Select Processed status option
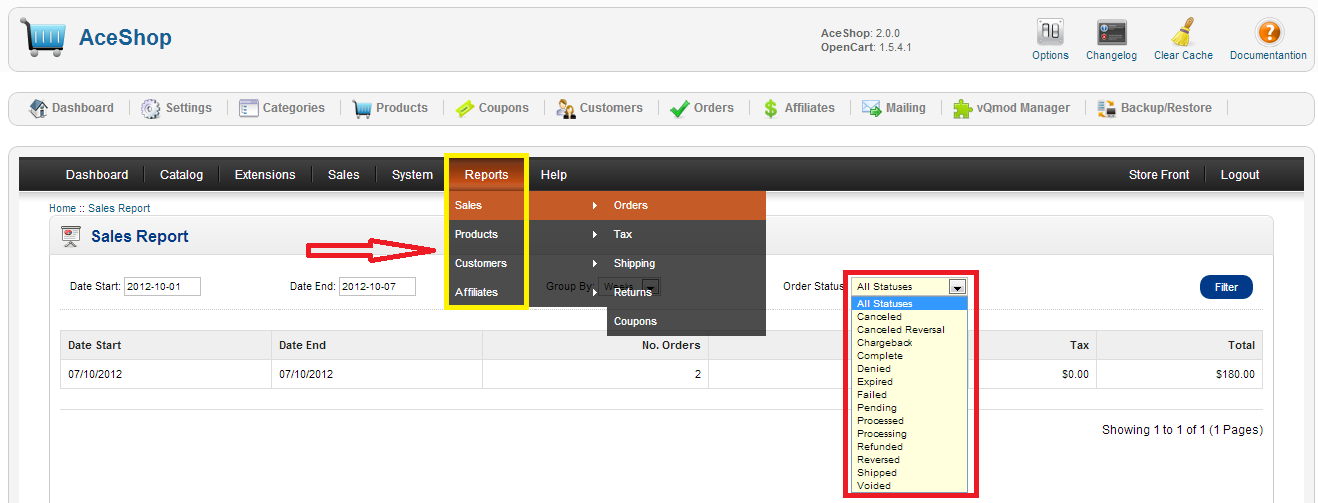The width and height of the screenshot is (1318, 503). pos(910,421)
